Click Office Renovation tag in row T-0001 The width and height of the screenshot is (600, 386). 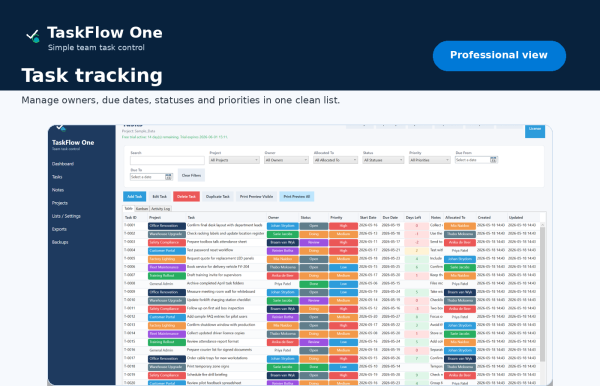167,226
